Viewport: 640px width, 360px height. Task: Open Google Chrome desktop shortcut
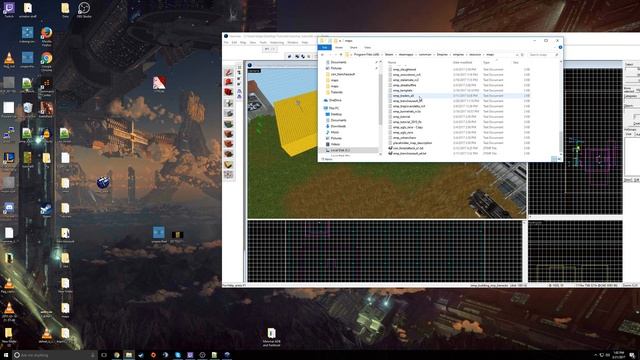(46, 61)
